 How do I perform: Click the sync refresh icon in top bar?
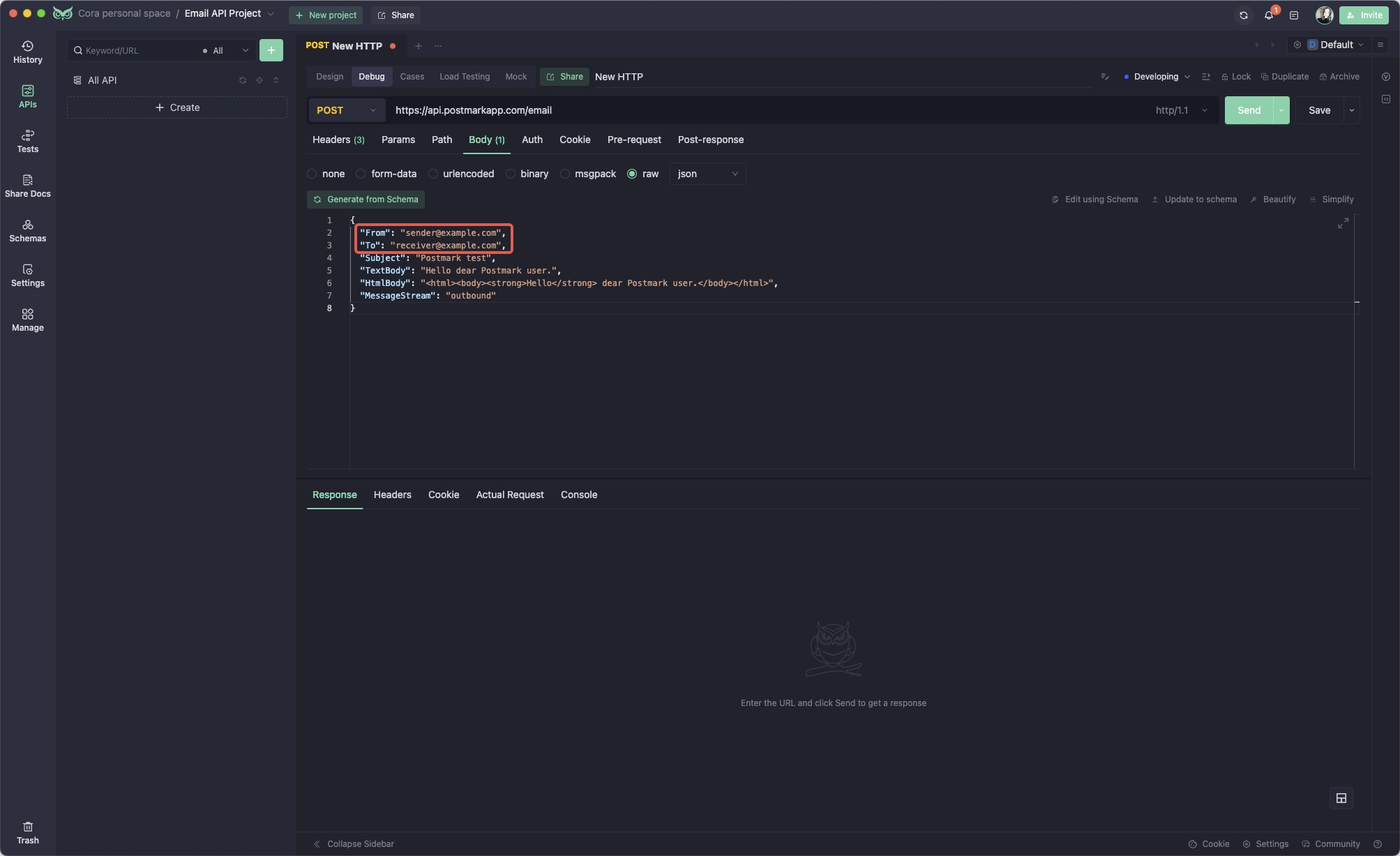(1244, 15)
